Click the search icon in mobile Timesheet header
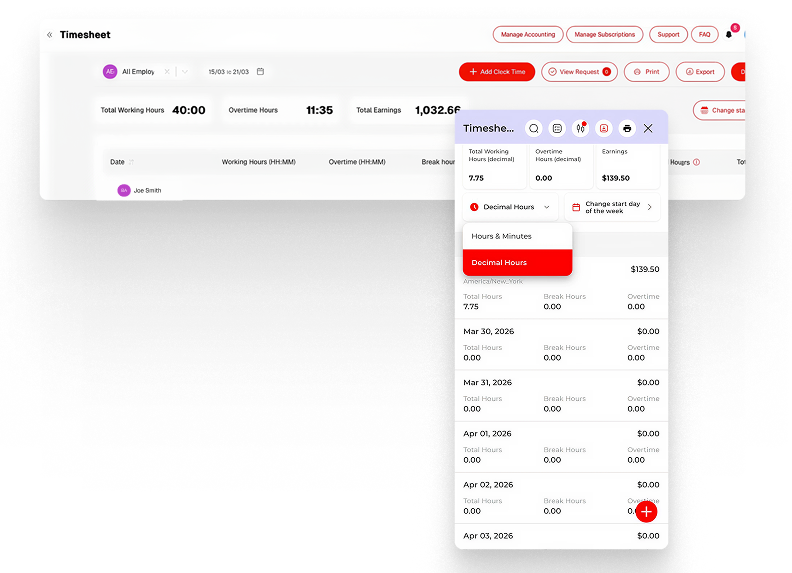This screenshot has width=792, height=573. point(534,128)
